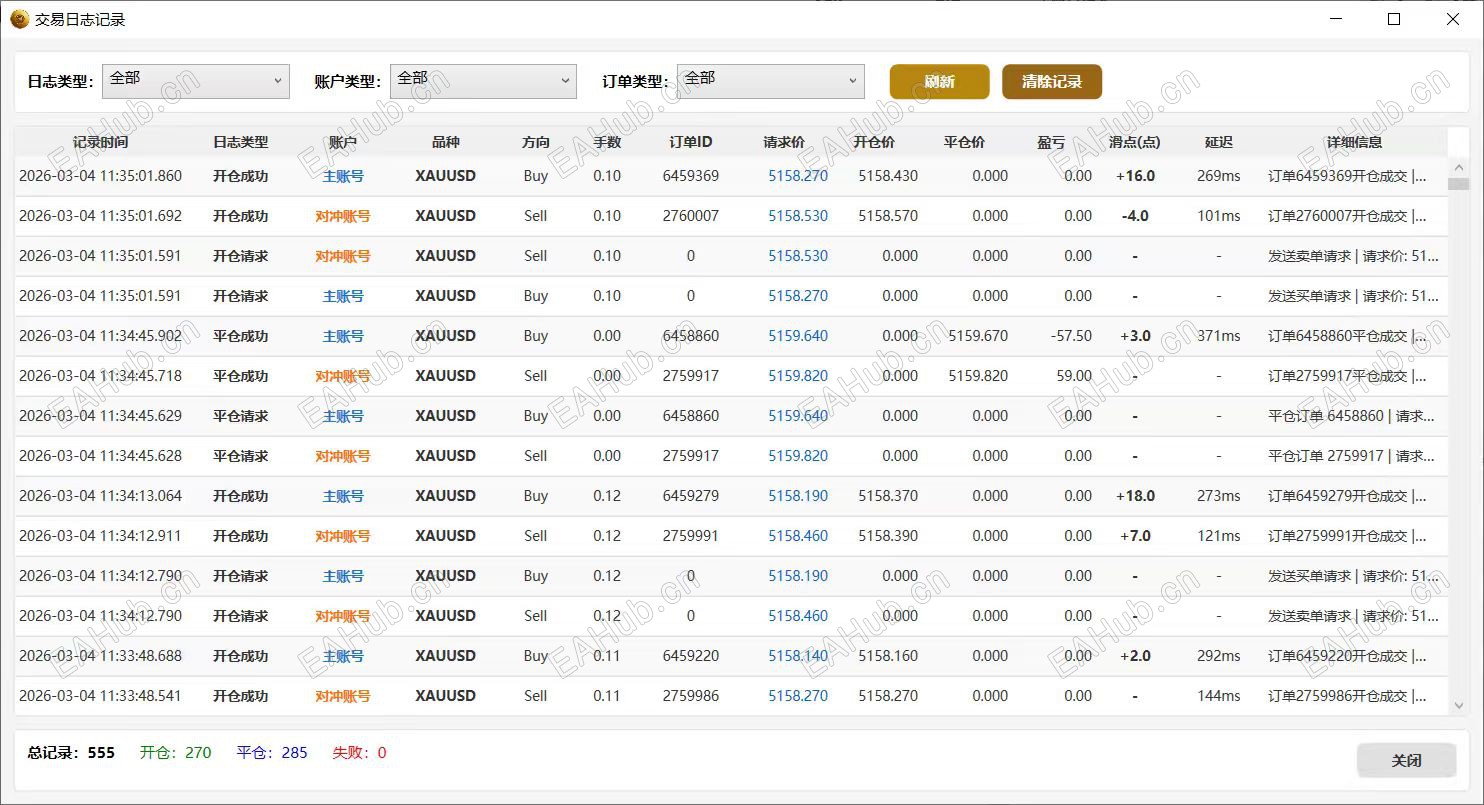1484x805 pixels.
Task: Click the timestamp 2026-03-04 11:35:01.692
Action: 100,216
